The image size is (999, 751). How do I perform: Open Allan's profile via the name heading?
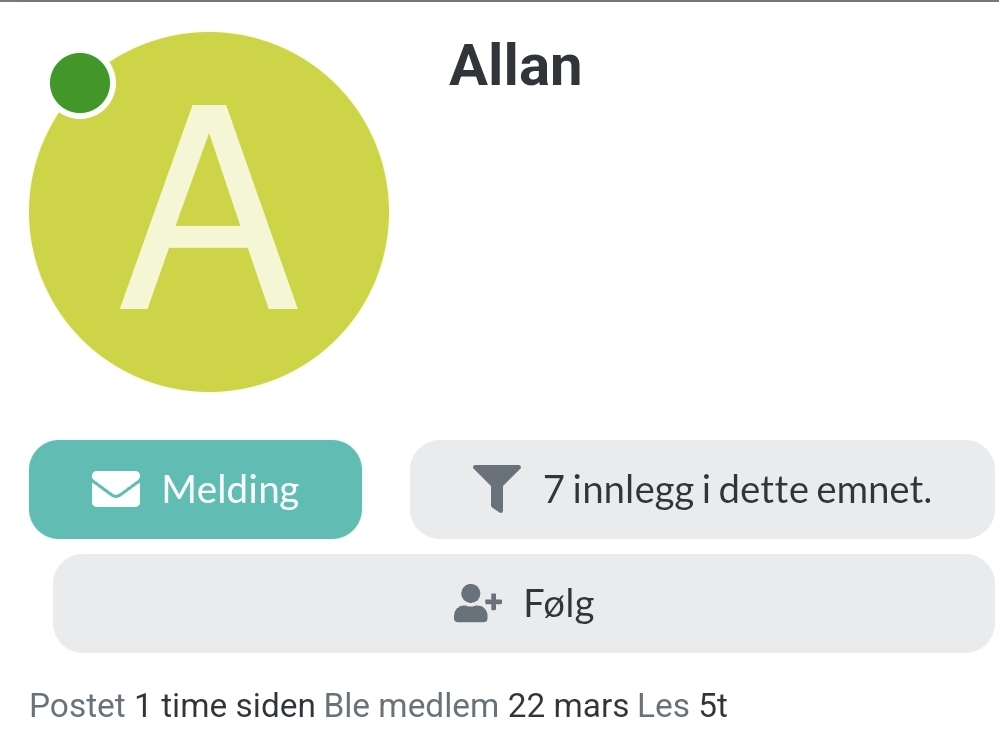(515, 66)
